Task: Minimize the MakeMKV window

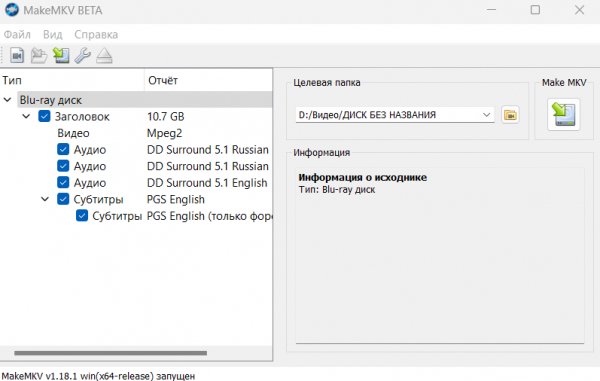Action: (x=491, y=10)
